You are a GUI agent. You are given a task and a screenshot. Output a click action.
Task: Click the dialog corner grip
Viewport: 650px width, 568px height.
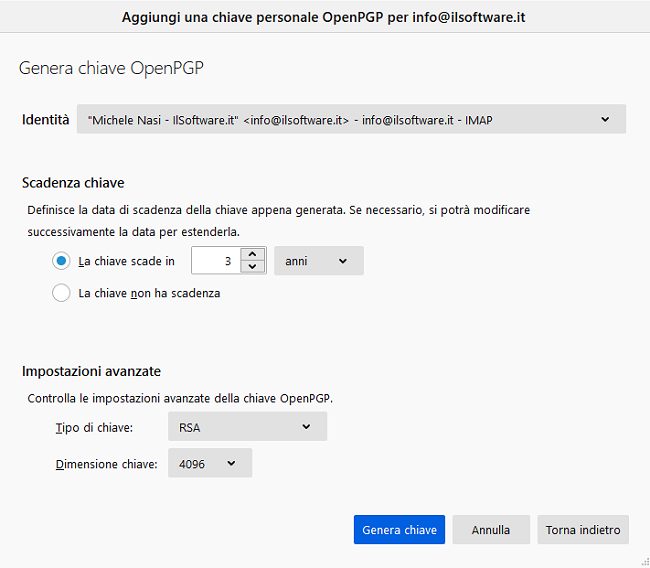pos(645,562)
